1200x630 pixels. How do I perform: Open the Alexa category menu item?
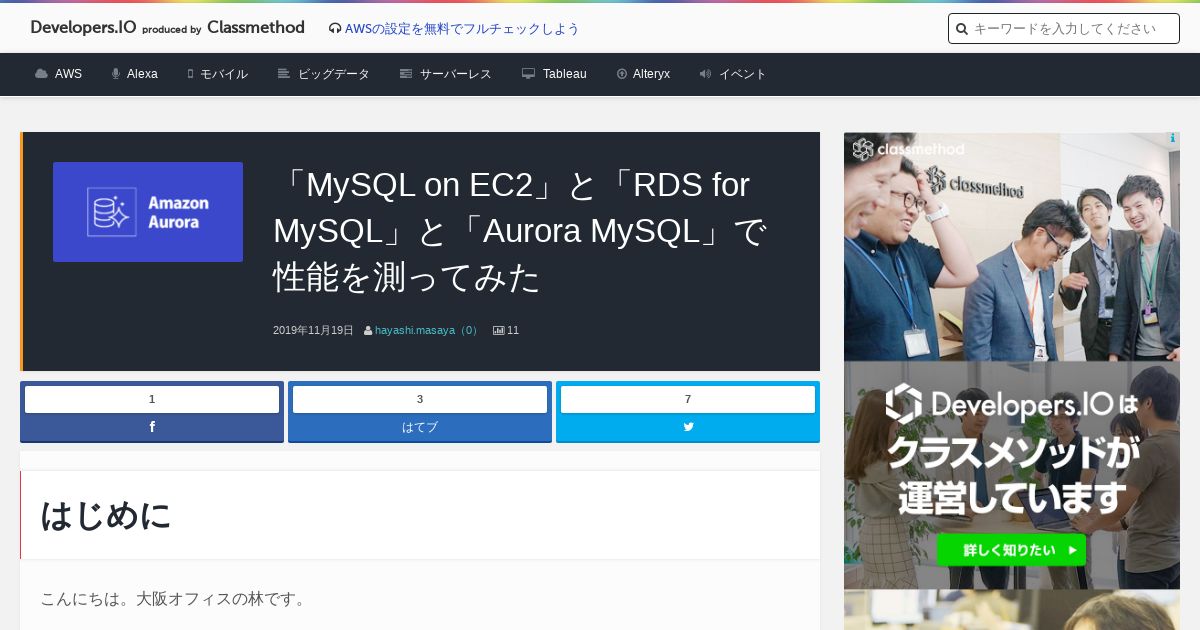(142, 74)
